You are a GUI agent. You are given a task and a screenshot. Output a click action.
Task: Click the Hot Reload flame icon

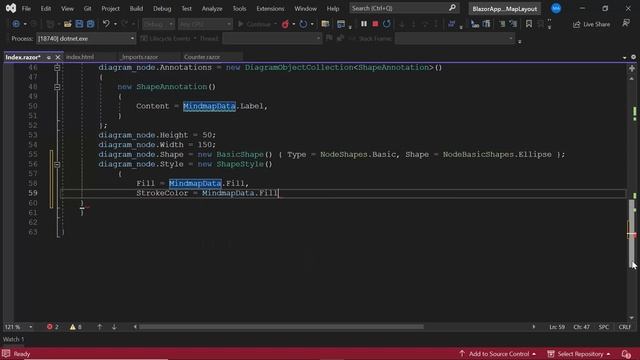pos(285,24)
